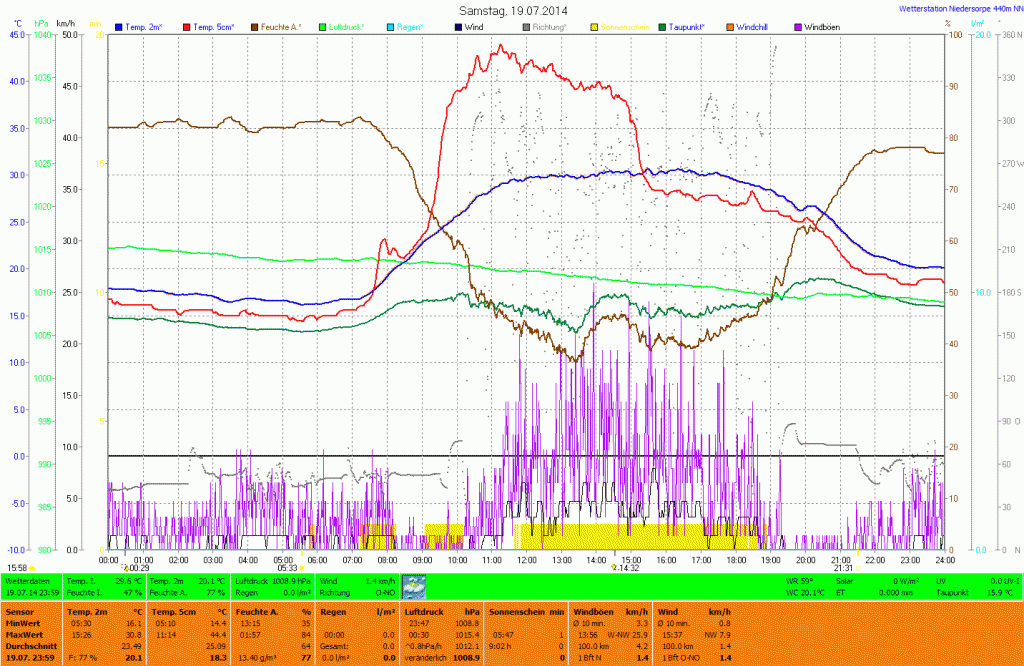The height and width of the screenshot is (666, 1024).
Task: Click the dark green Taupunkt legend square
Action: click(x=662, y=26)
